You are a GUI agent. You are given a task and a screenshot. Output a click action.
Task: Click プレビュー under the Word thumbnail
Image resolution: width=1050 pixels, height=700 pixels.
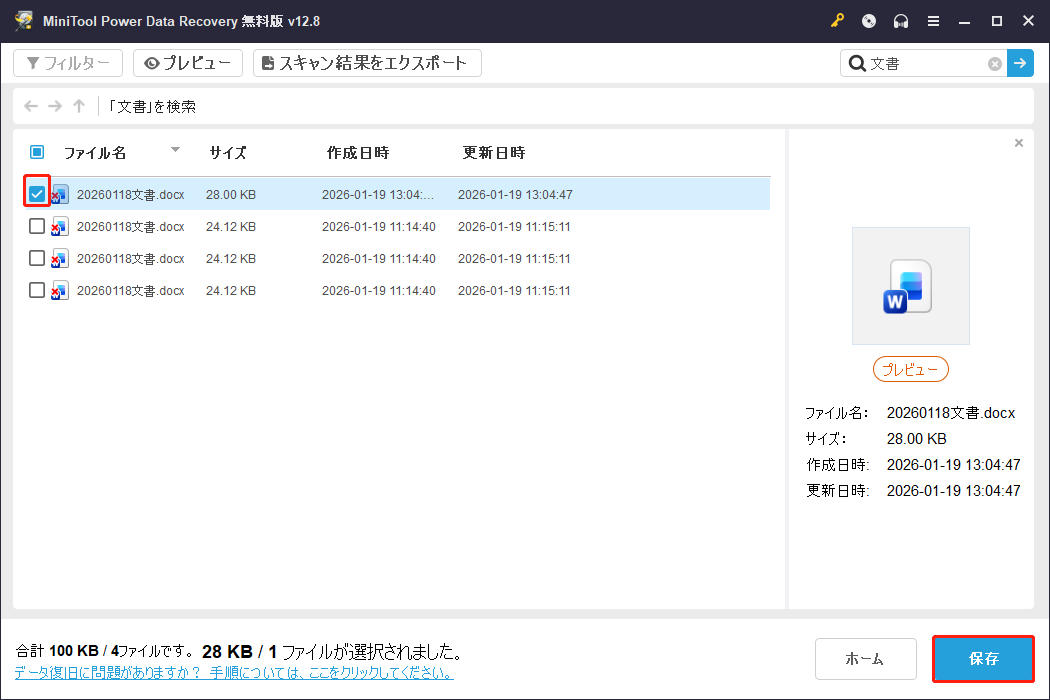click(910, 369)
